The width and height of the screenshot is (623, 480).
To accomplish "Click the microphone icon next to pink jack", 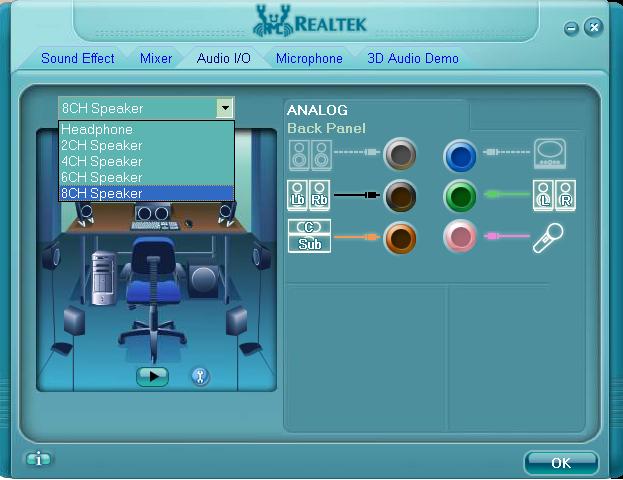I will (547, 238).
